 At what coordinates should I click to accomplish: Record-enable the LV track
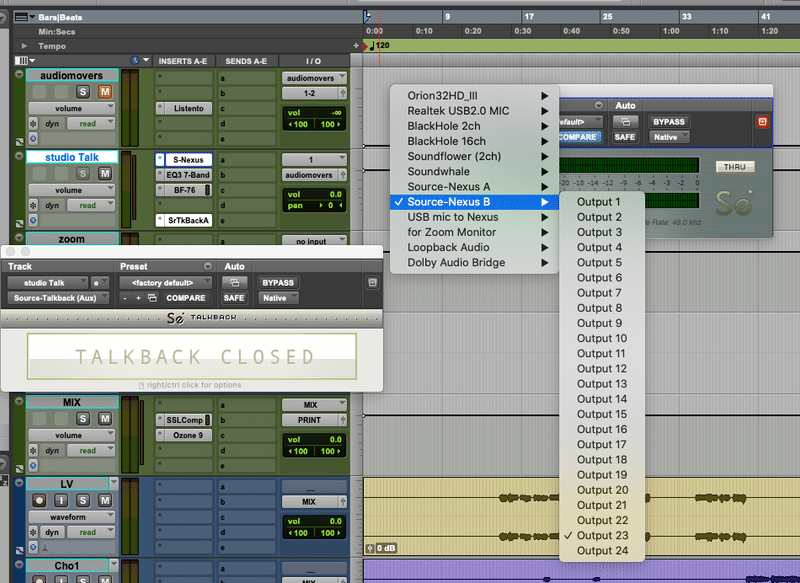[39, 500]
